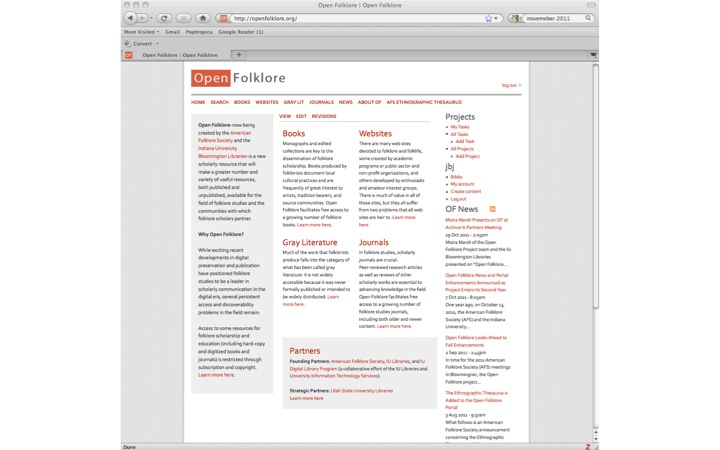Click the American Folklore Society partner link

[357, 361]
